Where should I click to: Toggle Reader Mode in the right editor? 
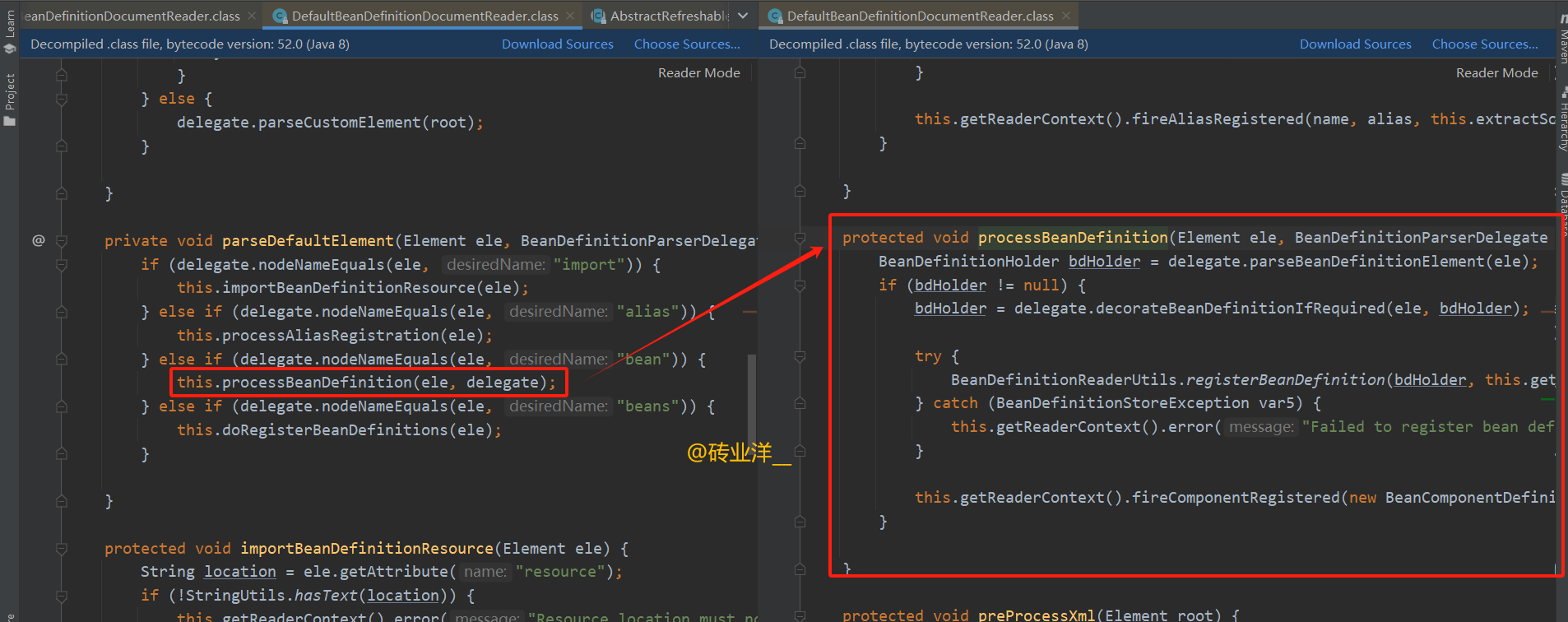tap(1496, 72)
